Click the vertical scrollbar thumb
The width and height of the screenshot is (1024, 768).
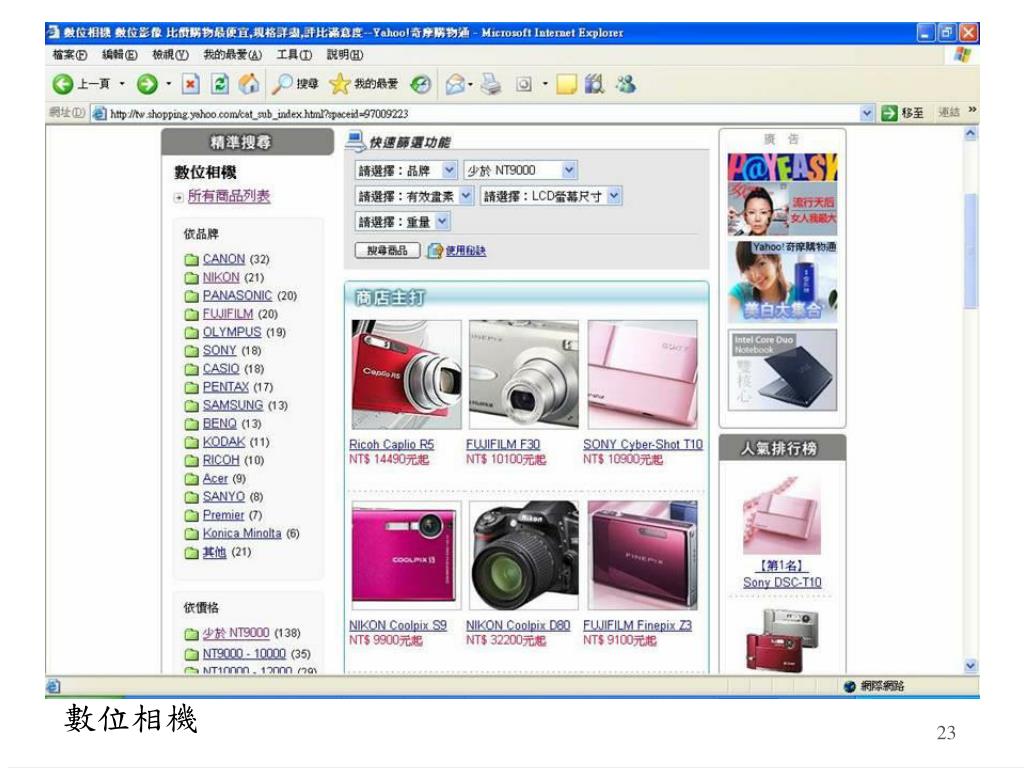point(970,251)
